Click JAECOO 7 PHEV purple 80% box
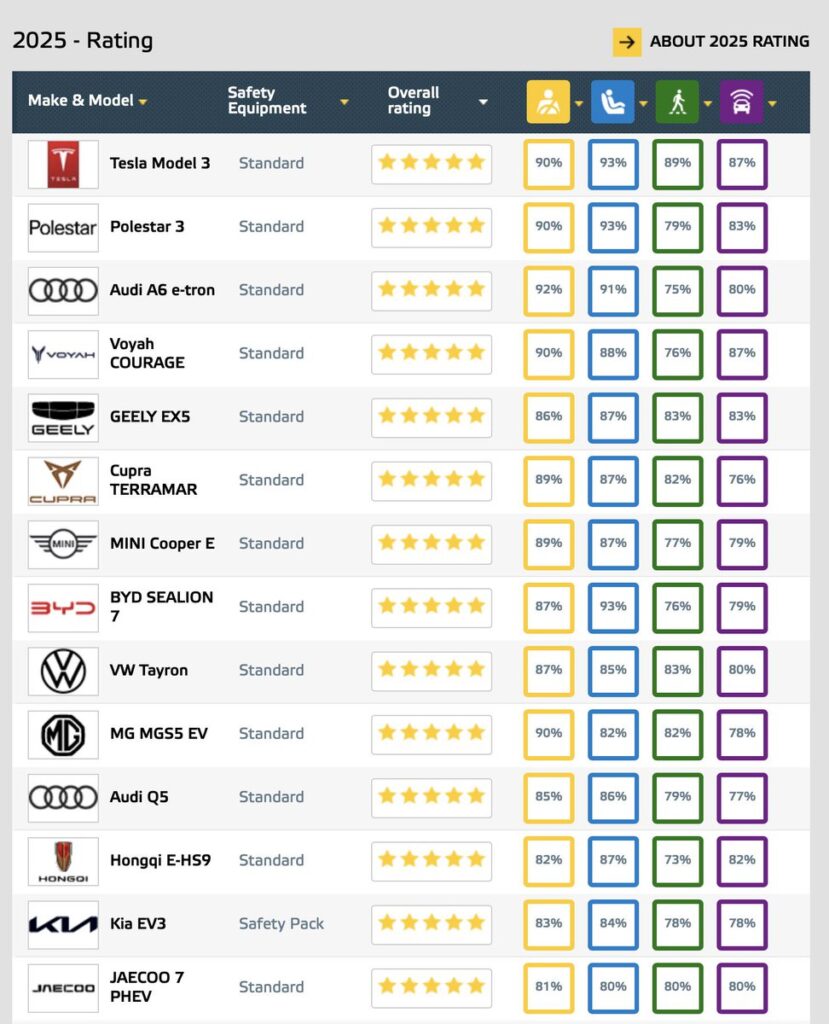Screen dimensions: 829x1024 [742, 987]
